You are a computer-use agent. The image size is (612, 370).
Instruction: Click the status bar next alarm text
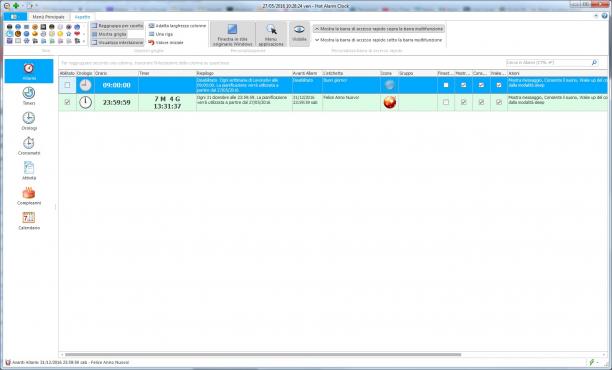tap(70, 363)
